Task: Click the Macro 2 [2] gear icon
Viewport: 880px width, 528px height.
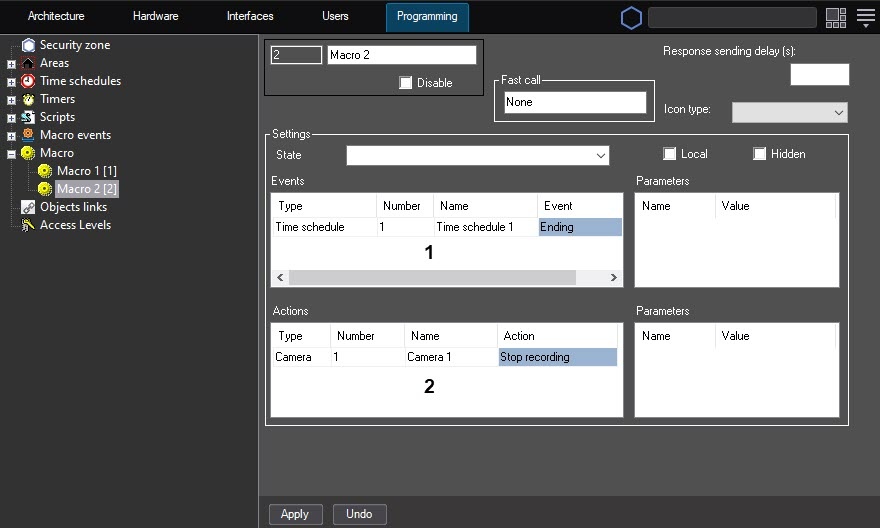Action: [x=45, y=189]
